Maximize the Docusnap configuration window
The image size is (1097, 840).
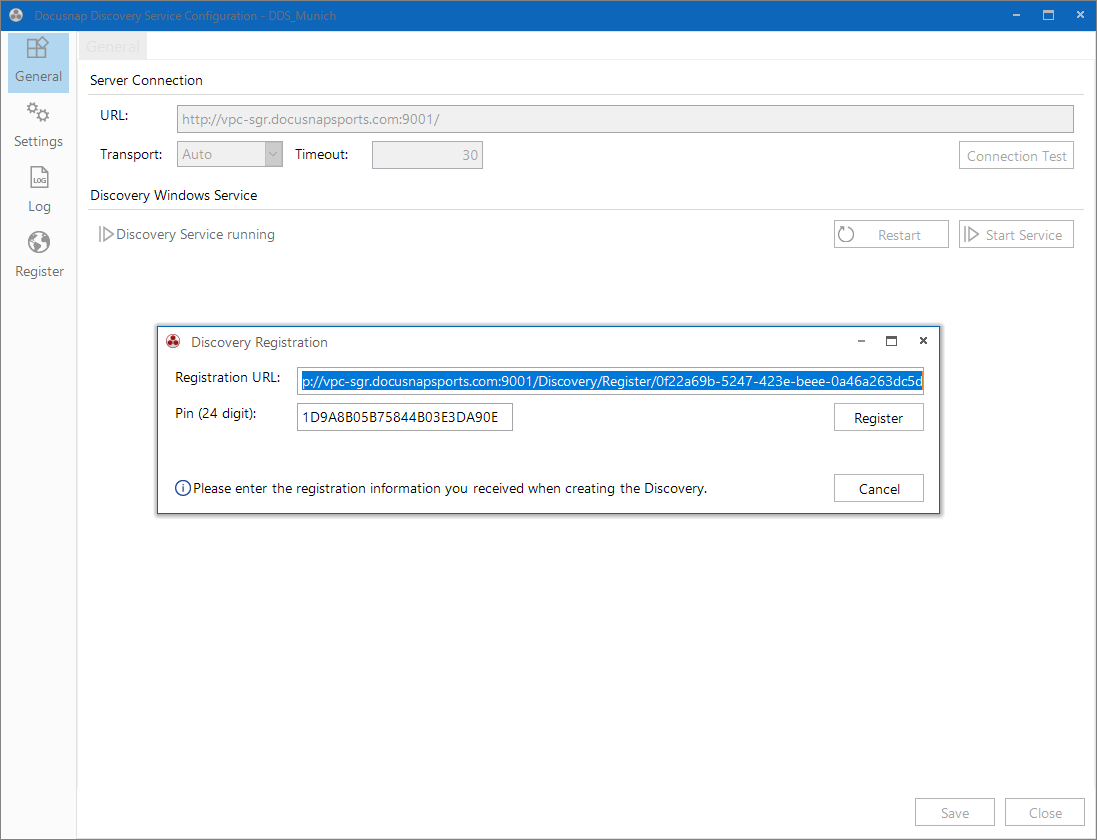[x=1048, y=15]
